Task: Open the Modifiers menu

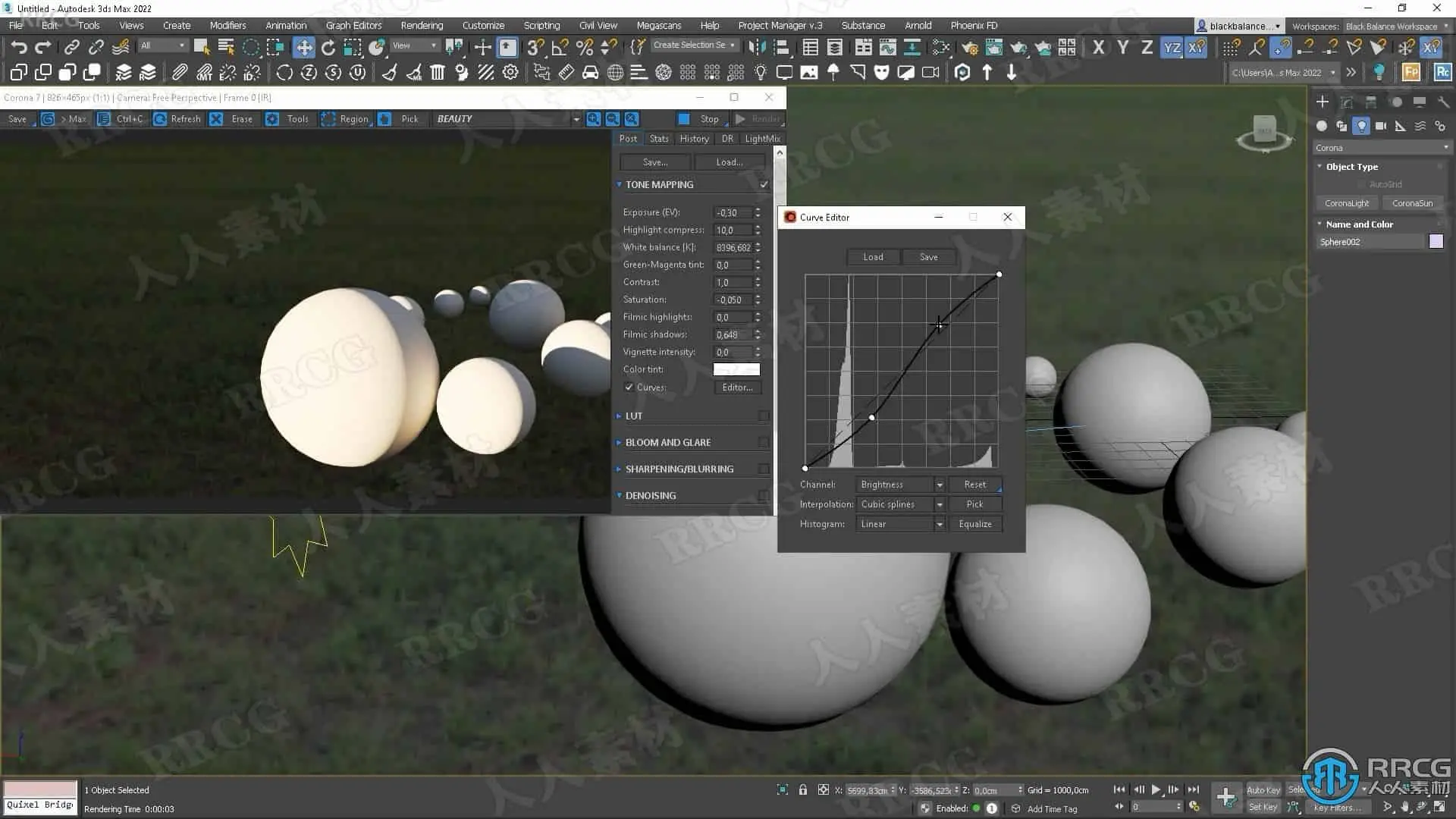Action: pyautogui.click(x=227, y=25)
